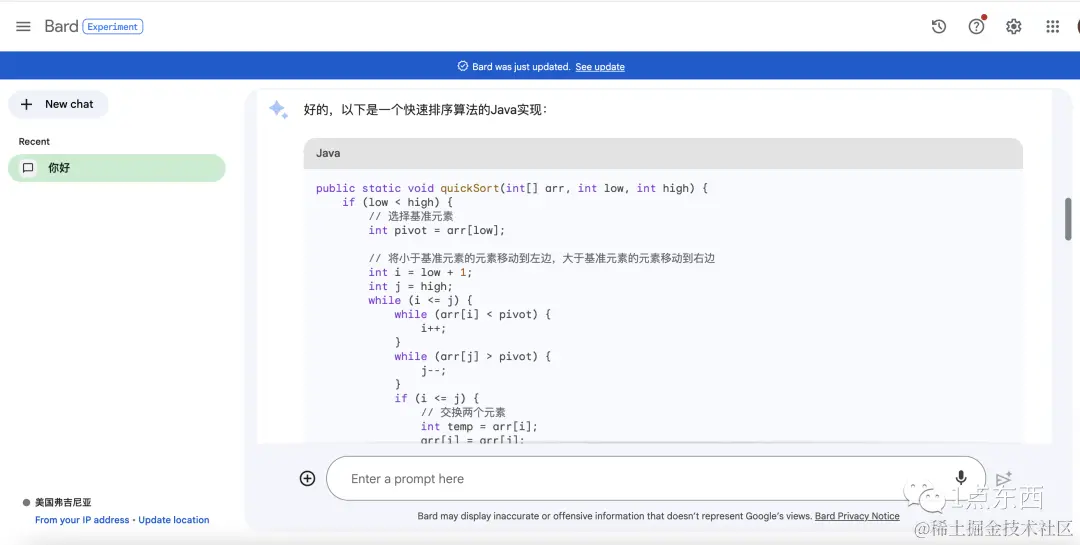This screenshot has height=545, width=1080.
Task: Open the Google apps grid icon
Action: tap(1052, 26)
